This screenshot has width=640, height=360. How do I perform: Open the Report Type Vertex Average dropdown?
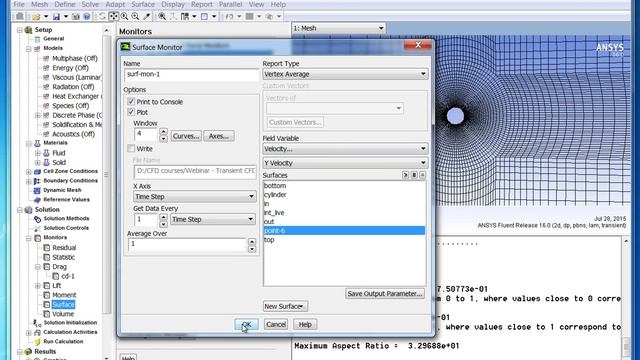pos(345,74)
